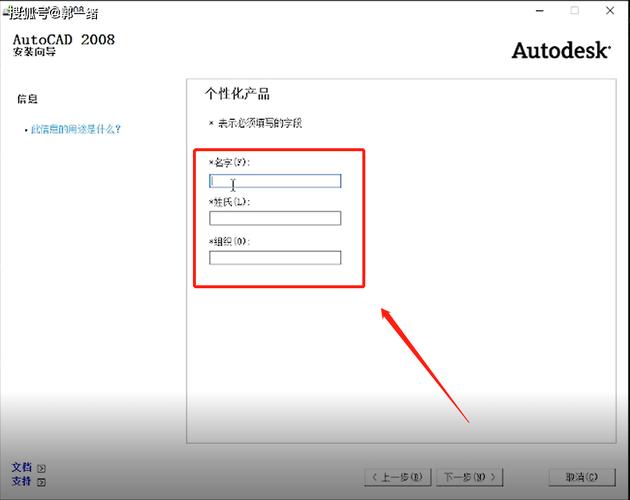This screenshot has width=630, height=500.
Task: Click the AutoCAD 2008 title text
Action: (64, 39)
